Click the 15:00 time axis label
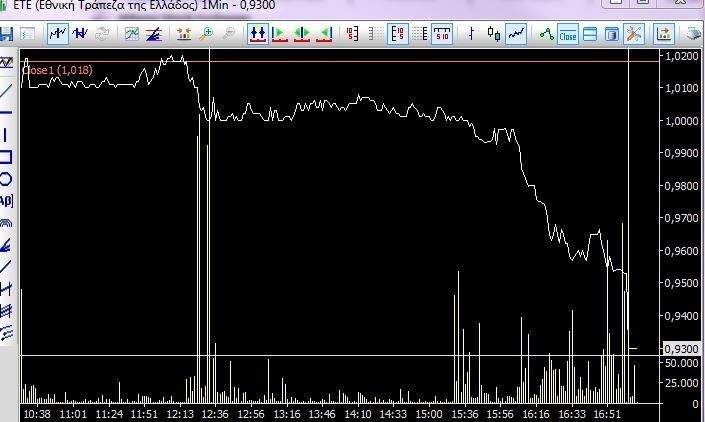This screenshot has width=705, height=422. (x=429, y=414)
